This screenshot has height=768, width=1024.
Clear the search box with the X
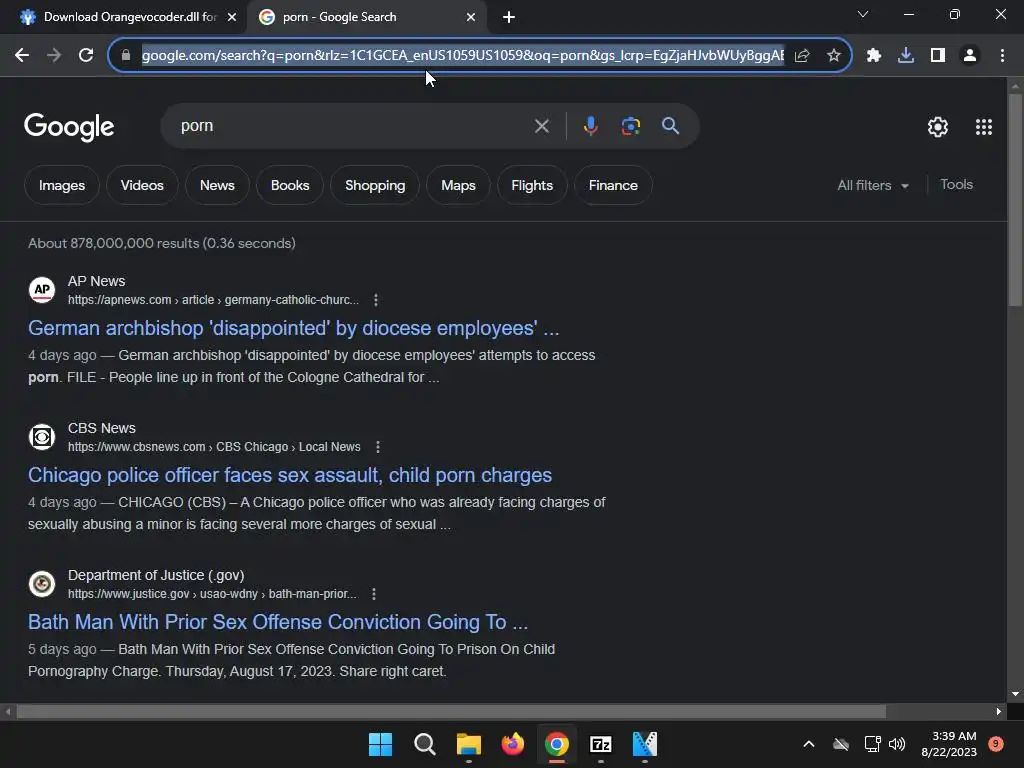point(541,126)
